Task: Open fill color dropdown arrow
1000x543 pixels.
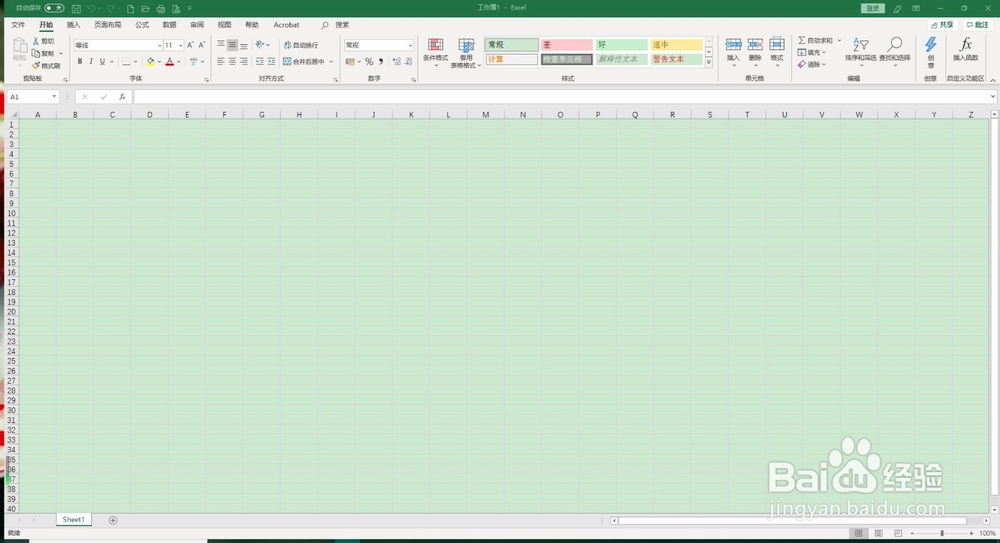Action: point(159,62)
